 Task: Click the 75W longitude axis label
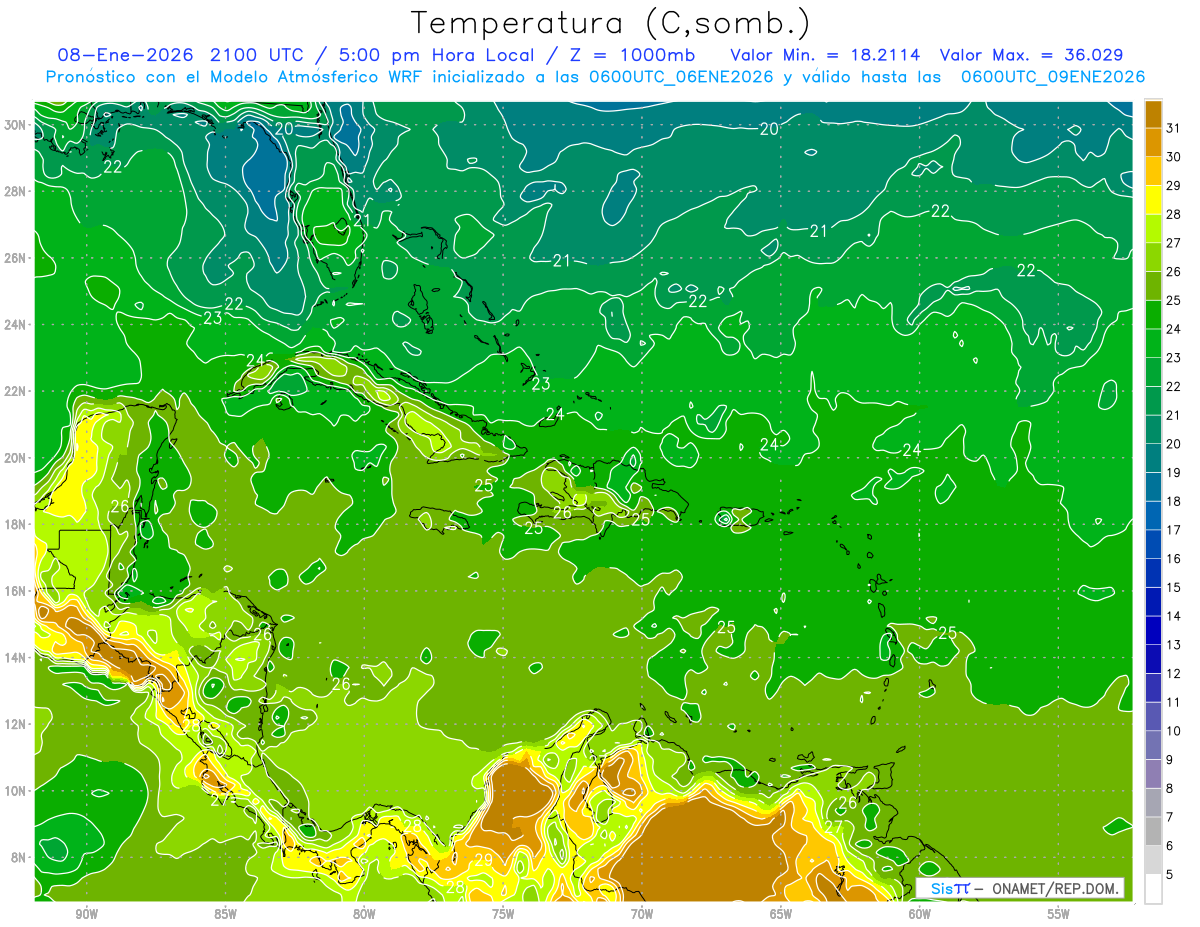503,914
